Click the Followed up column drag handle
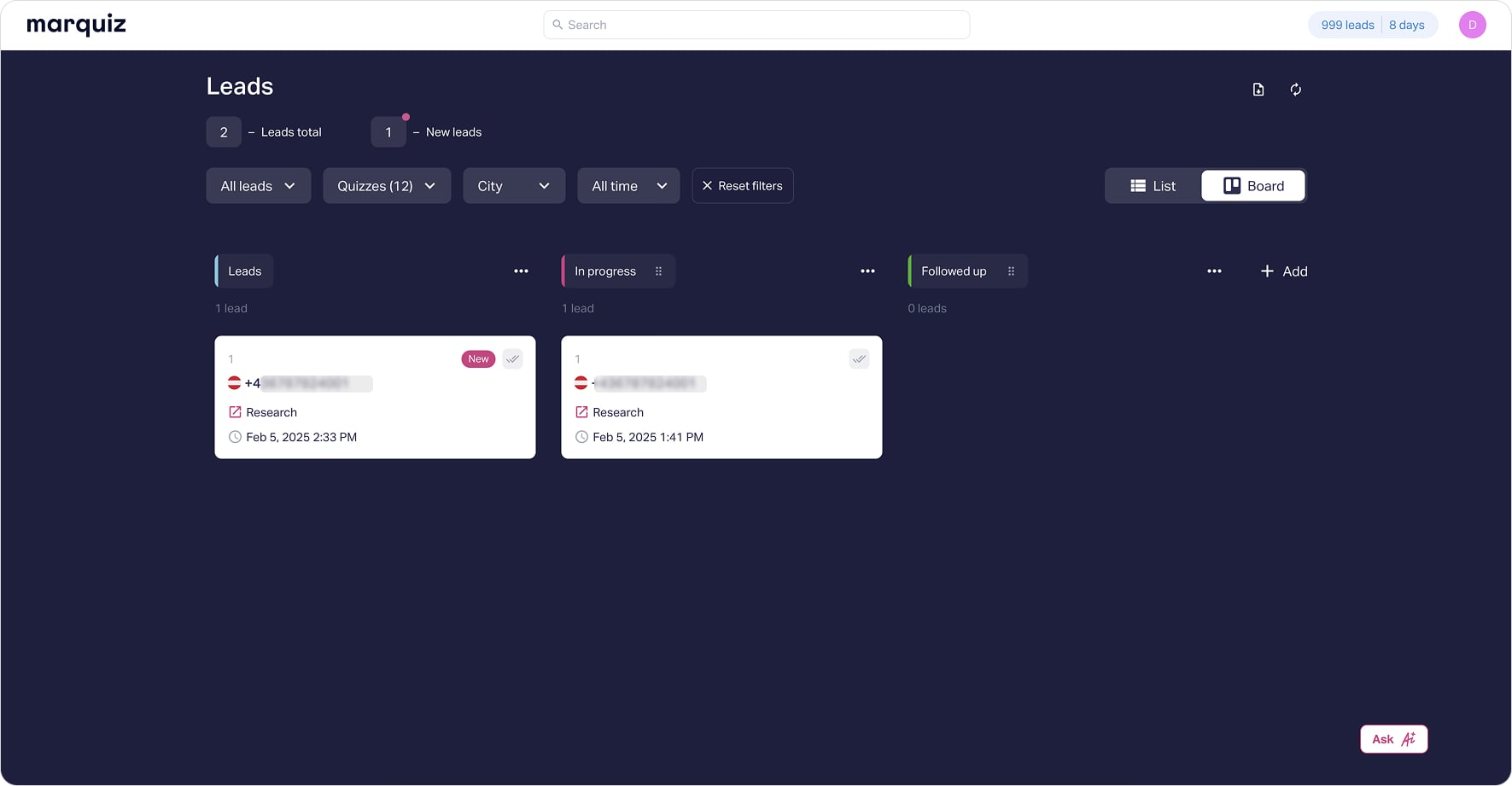 click(1011, 271)
